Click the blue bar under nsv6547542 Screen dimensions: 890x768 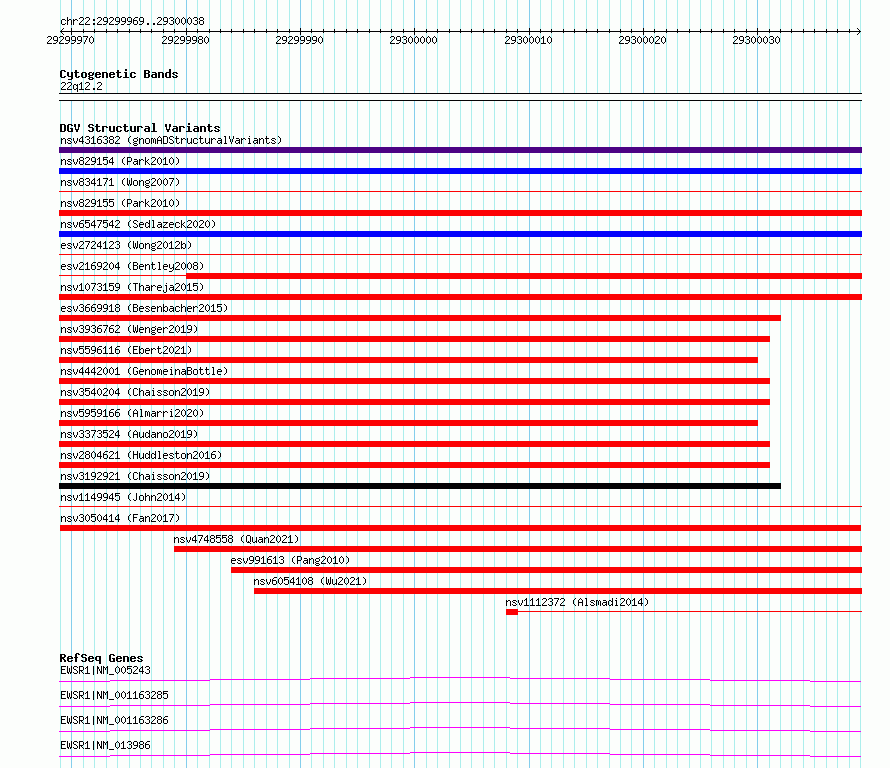460,234
